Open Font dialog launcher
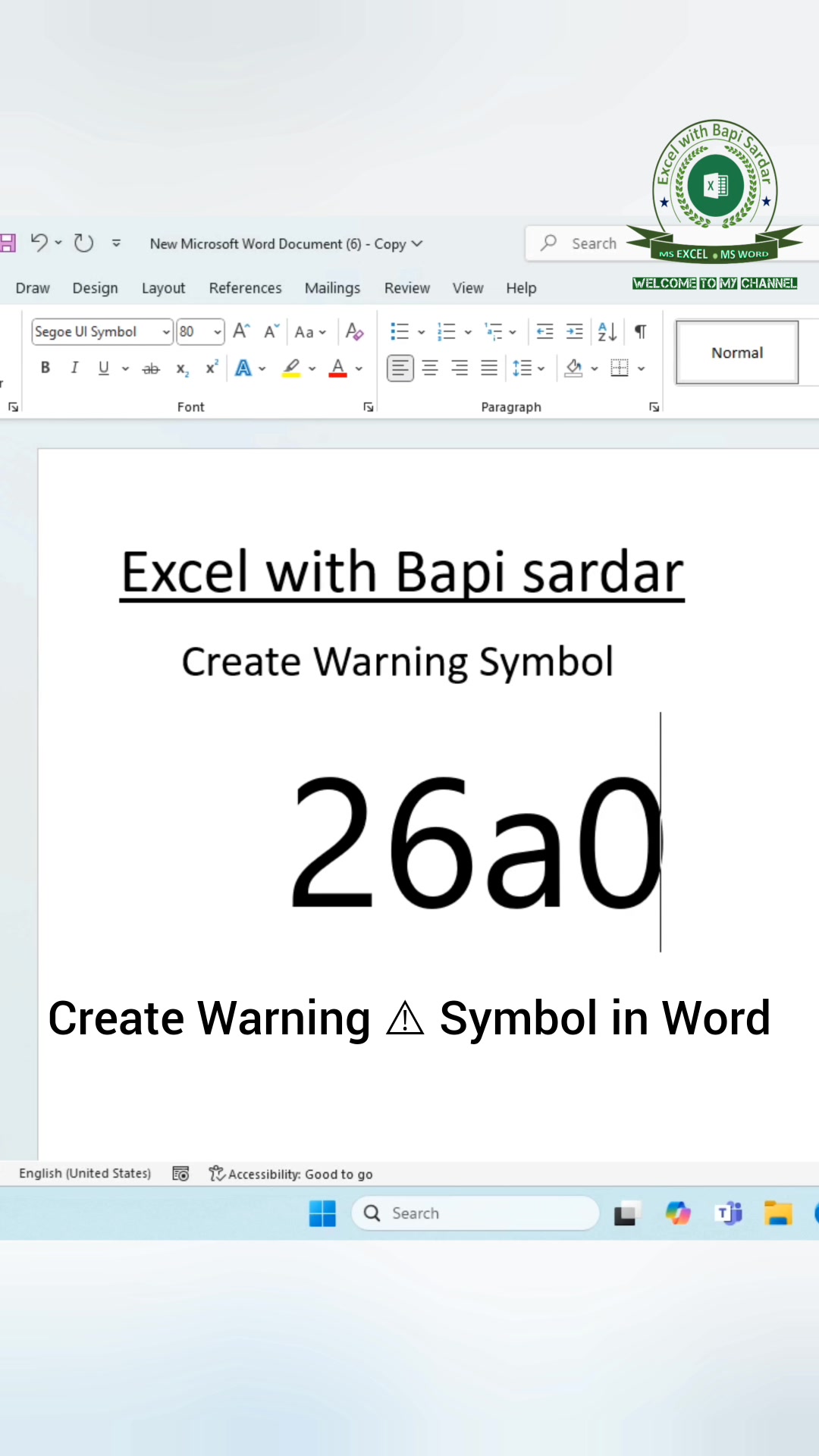The height and width of the screenshot is (1456, 819). point(369,407)
